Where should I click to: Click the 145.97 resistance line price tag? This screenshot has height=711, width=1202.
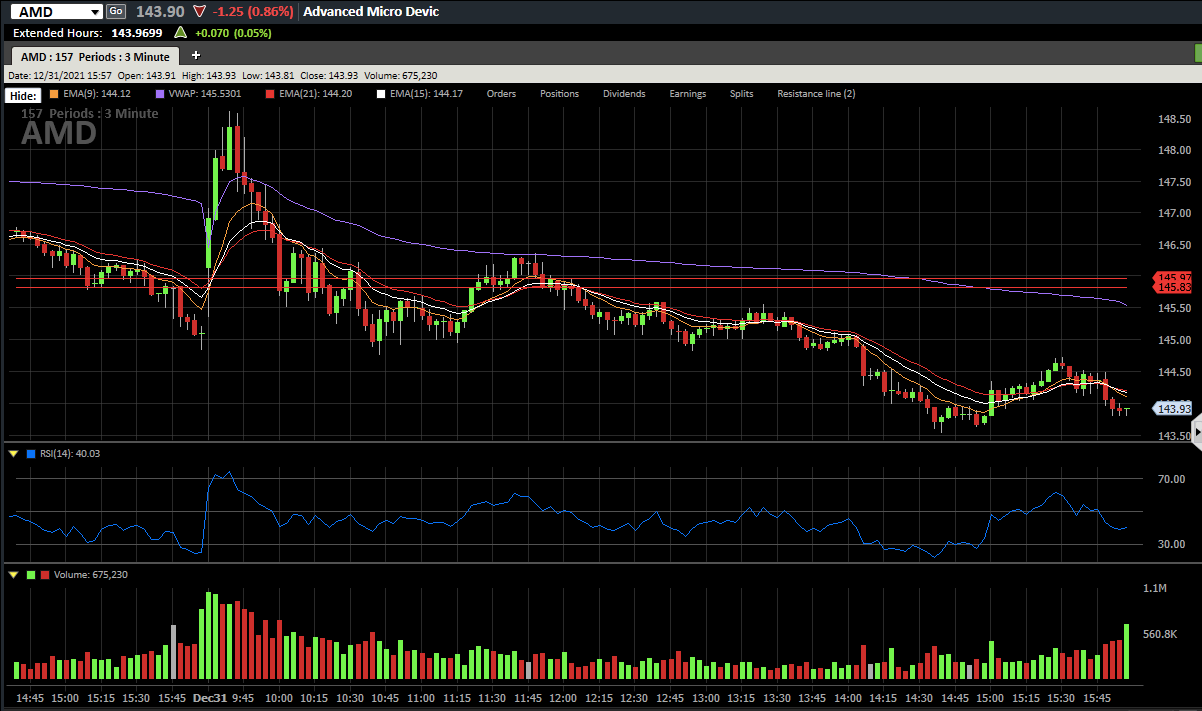click(x=1172, y=277)
